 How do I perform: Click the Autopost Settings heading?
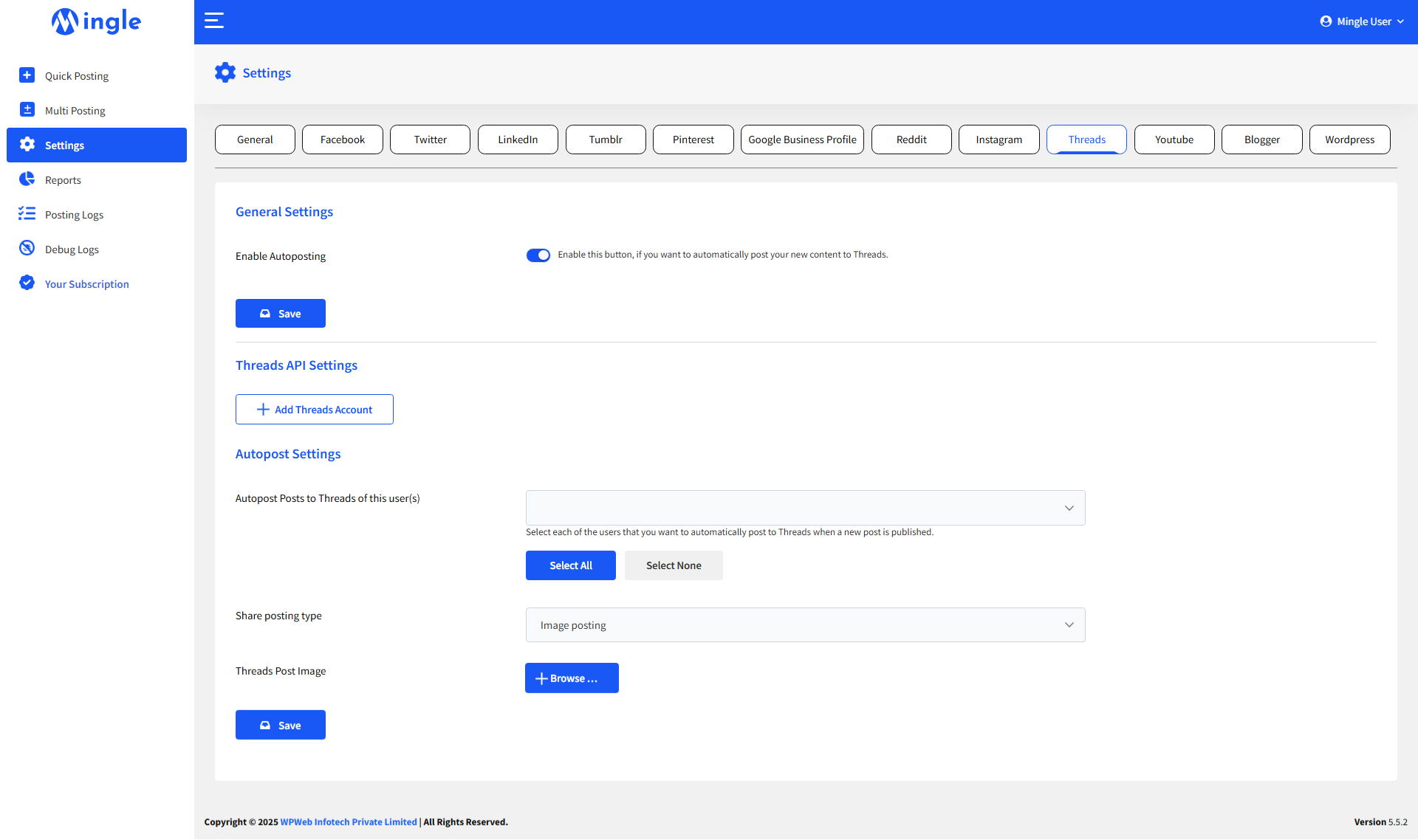tap(288, 454)
